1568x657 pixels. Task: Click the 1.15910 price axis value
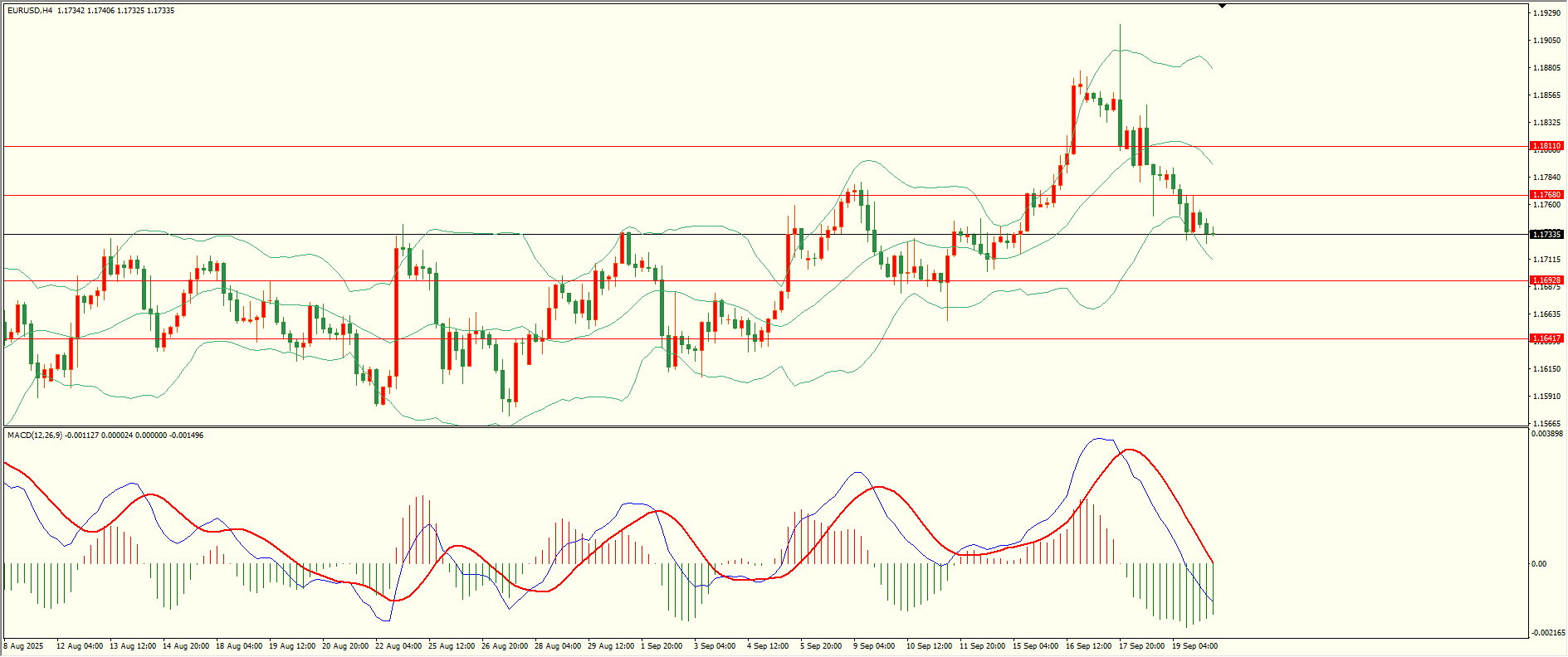point(1546,397)
